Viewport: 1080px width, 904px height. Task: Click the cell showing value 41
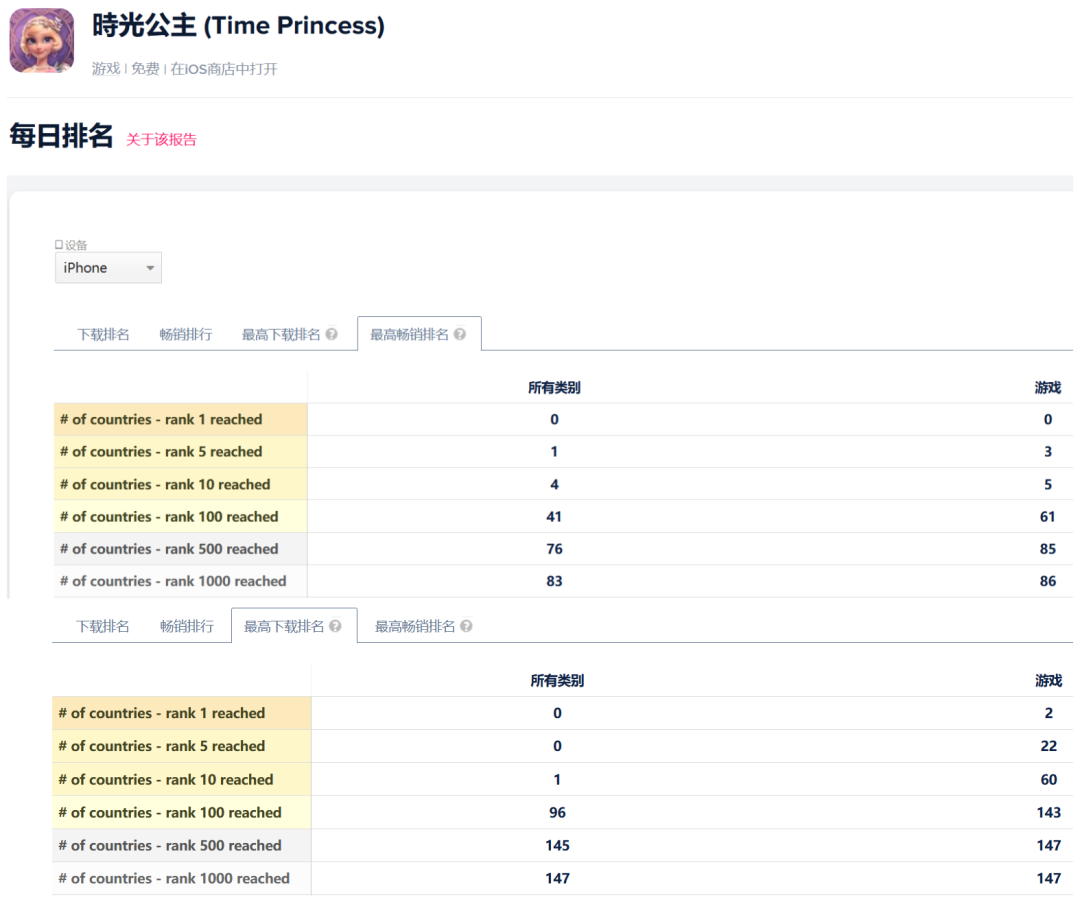[x=554, y=517]
